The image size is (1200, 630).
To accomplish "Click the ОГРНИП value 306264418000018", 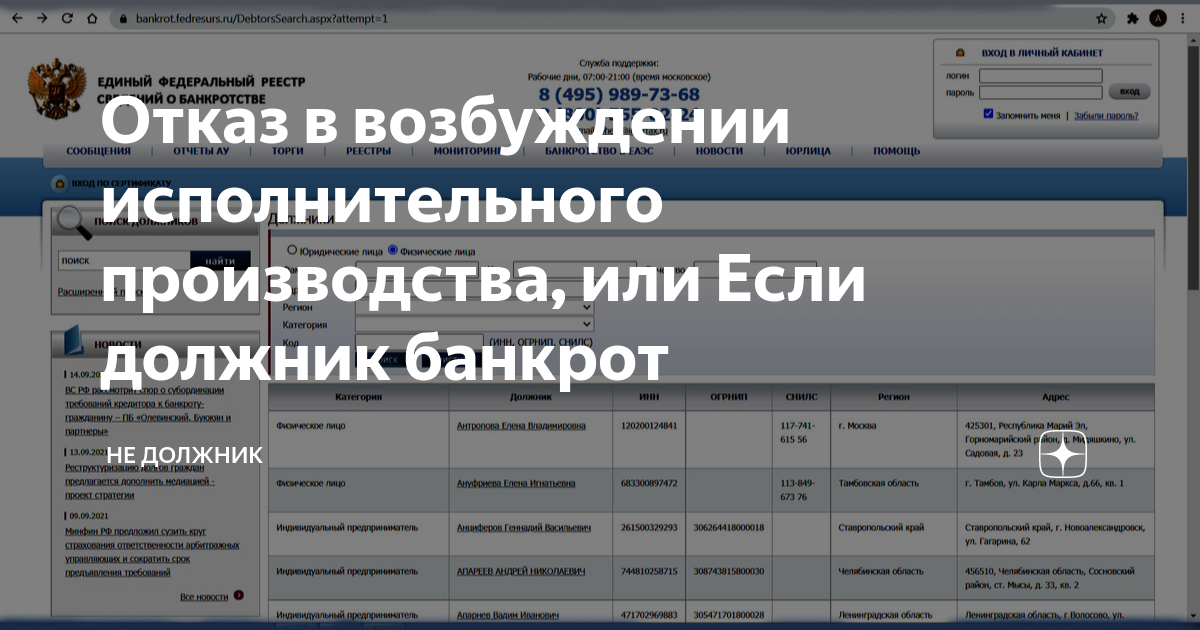I will (x=729, y=527).
